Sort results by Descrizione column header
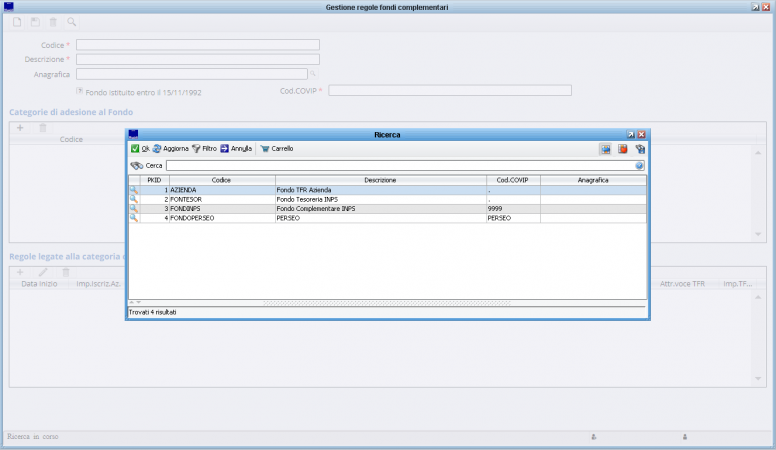Viewport: 776px width, 450px height. point(380,180)
